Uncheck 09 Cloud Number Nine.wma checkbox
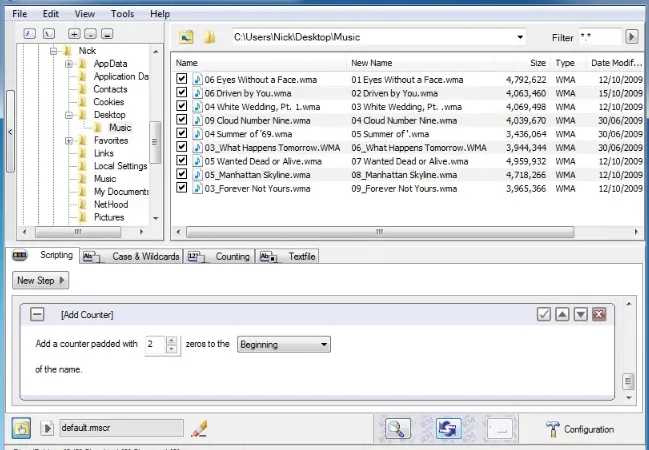Viewport: 649px width, 450px height. [182, 120]
